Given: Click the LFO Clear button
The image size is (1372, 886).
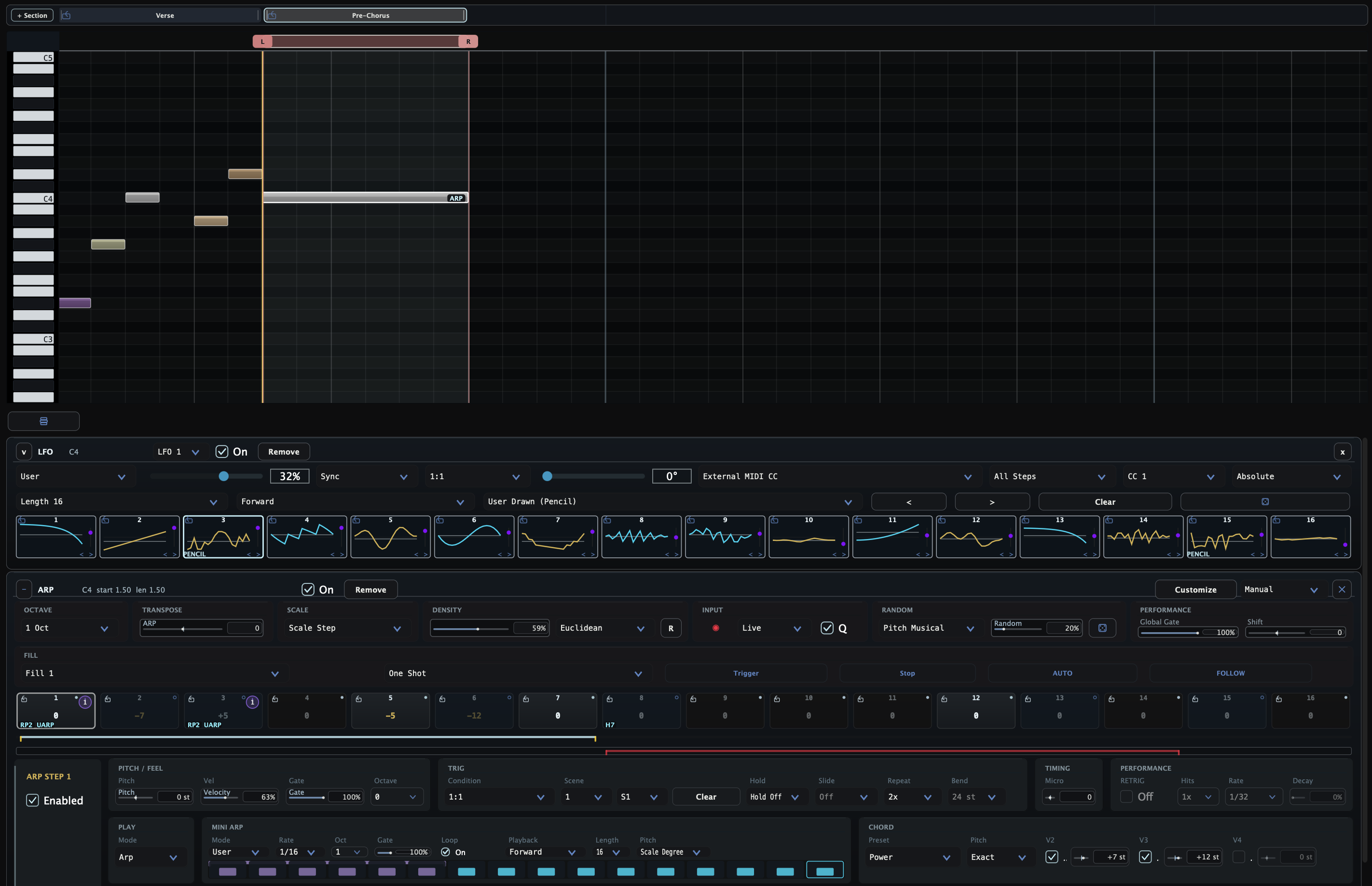Looking at the screenshot, I should coord(1105,502).
